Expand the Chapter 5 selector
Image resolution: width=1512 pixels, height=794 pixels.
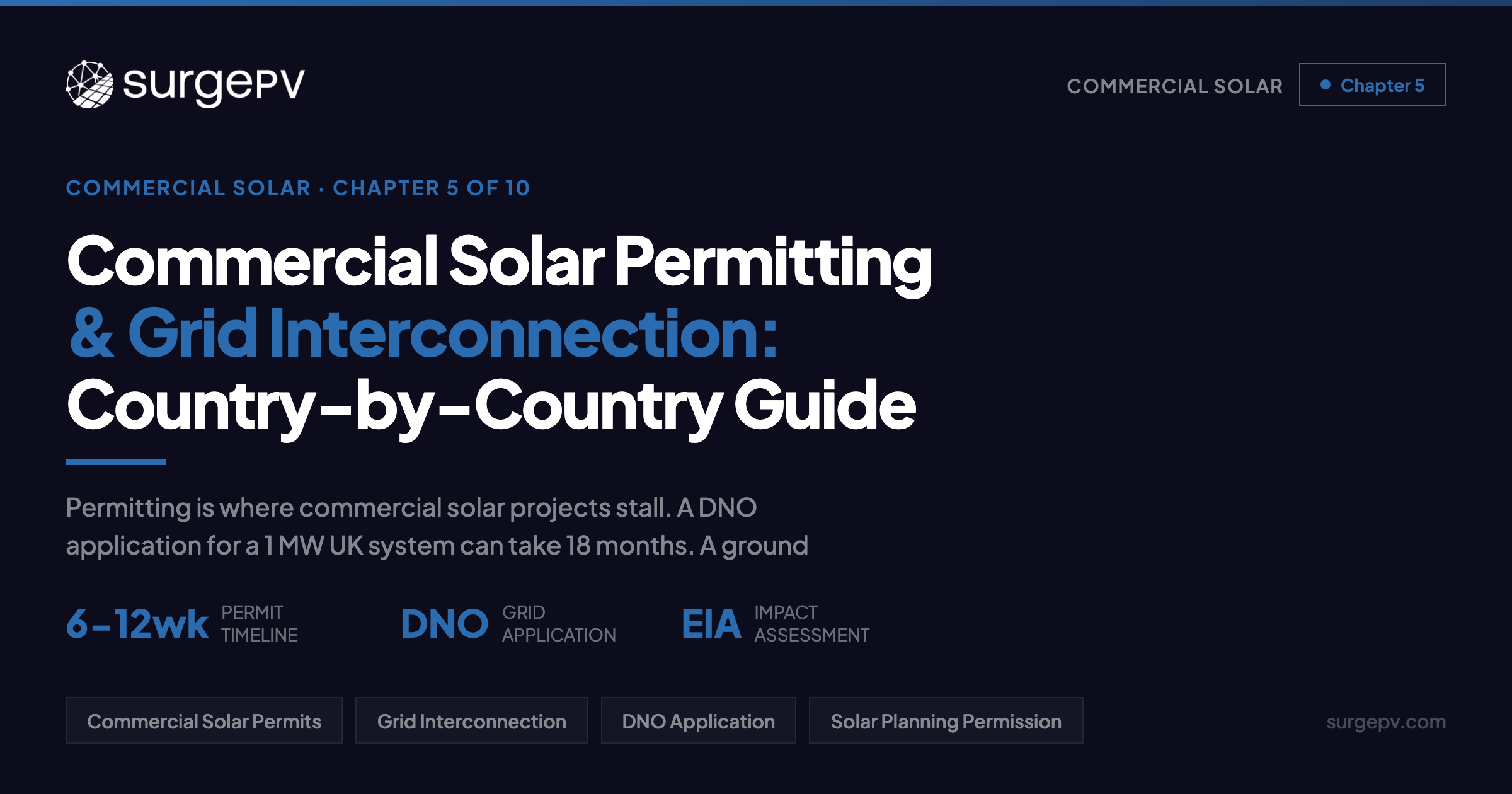pos(1372,84)
